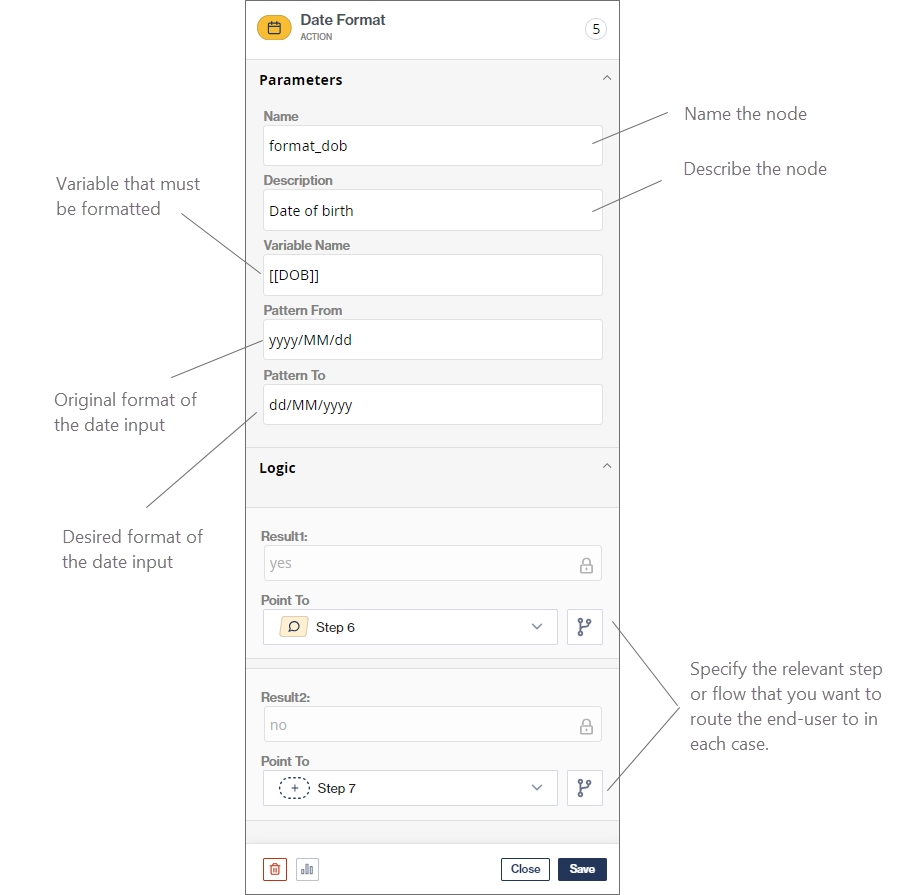Edit the Pattern From field
Image resolution: width=906 pixels, height=895 pixels.
pyautogui.click(x=432, y=340)
